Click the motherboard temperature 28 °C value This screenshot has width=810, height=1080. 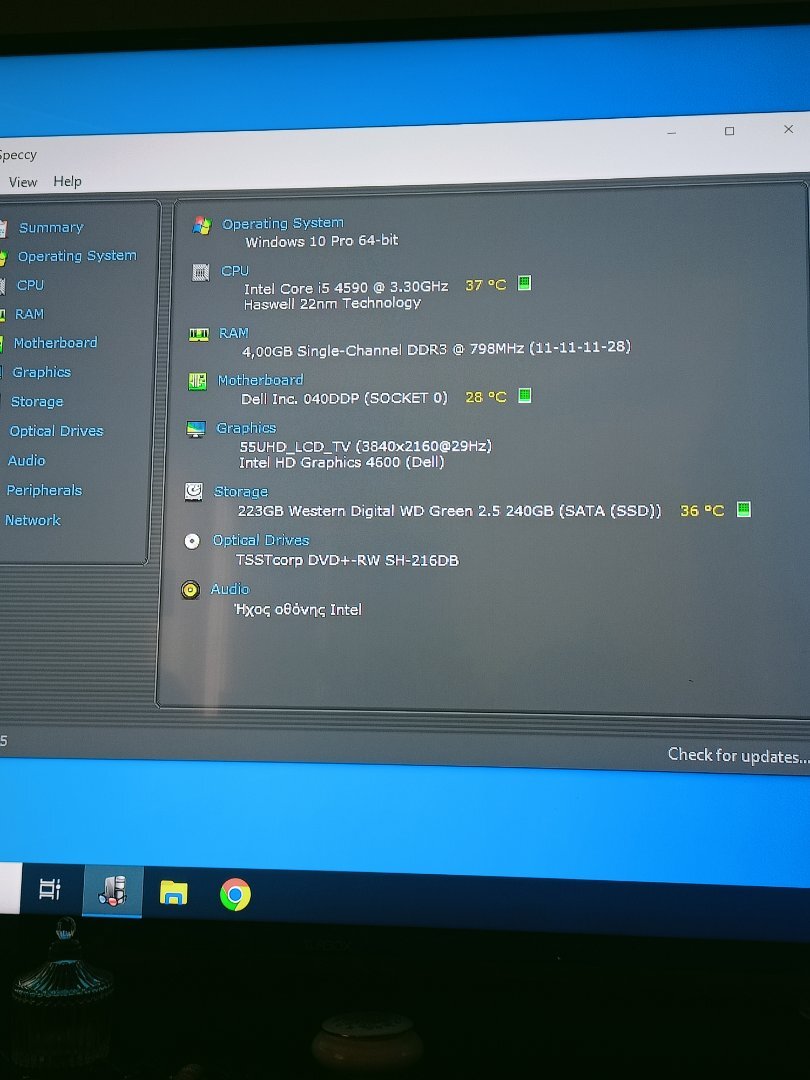pos(486,397)
